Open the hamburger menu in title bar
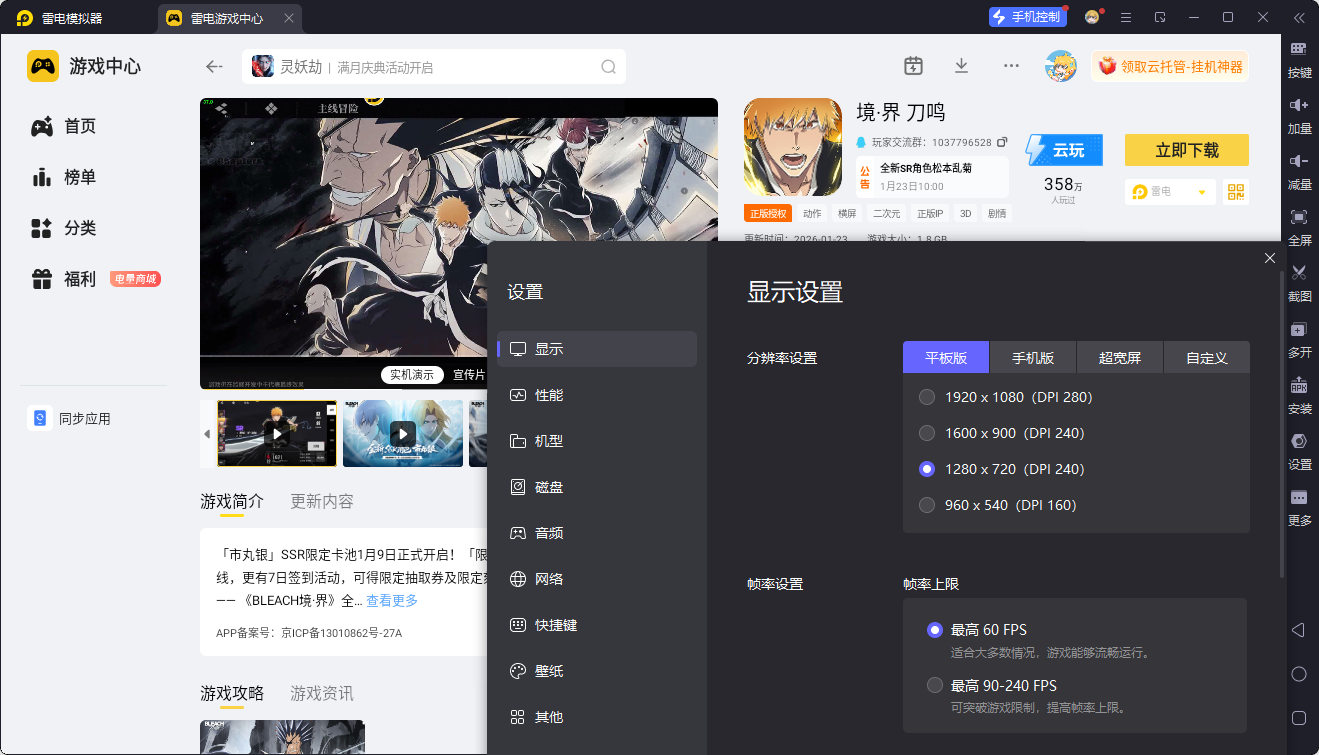1319x755 pixels. point(1126,18)
